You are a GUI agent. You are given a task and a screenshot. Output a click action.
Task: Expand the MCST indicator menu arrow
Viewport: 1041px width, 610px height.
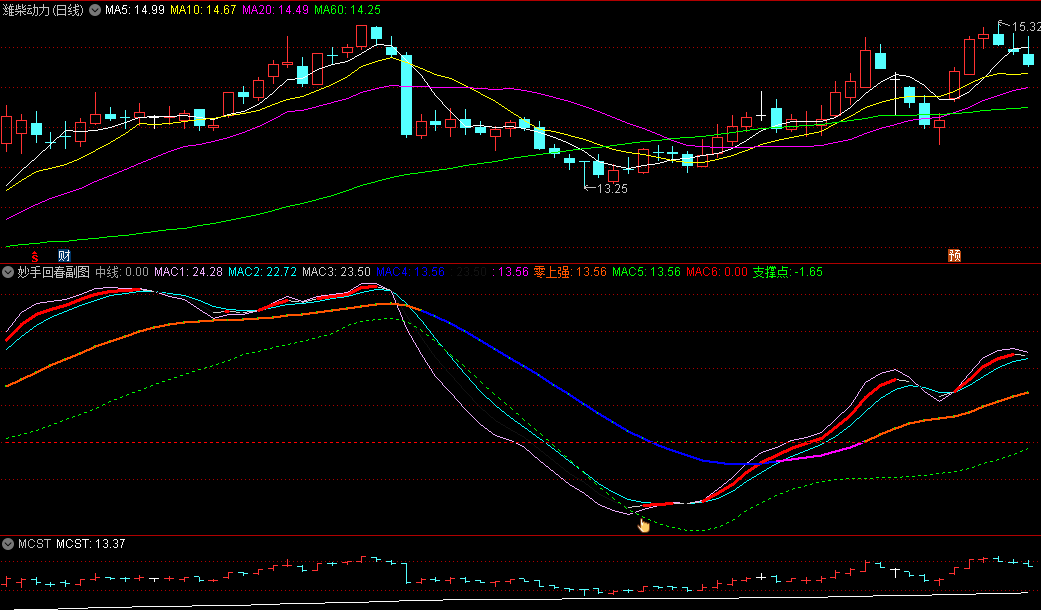point(8,544)
